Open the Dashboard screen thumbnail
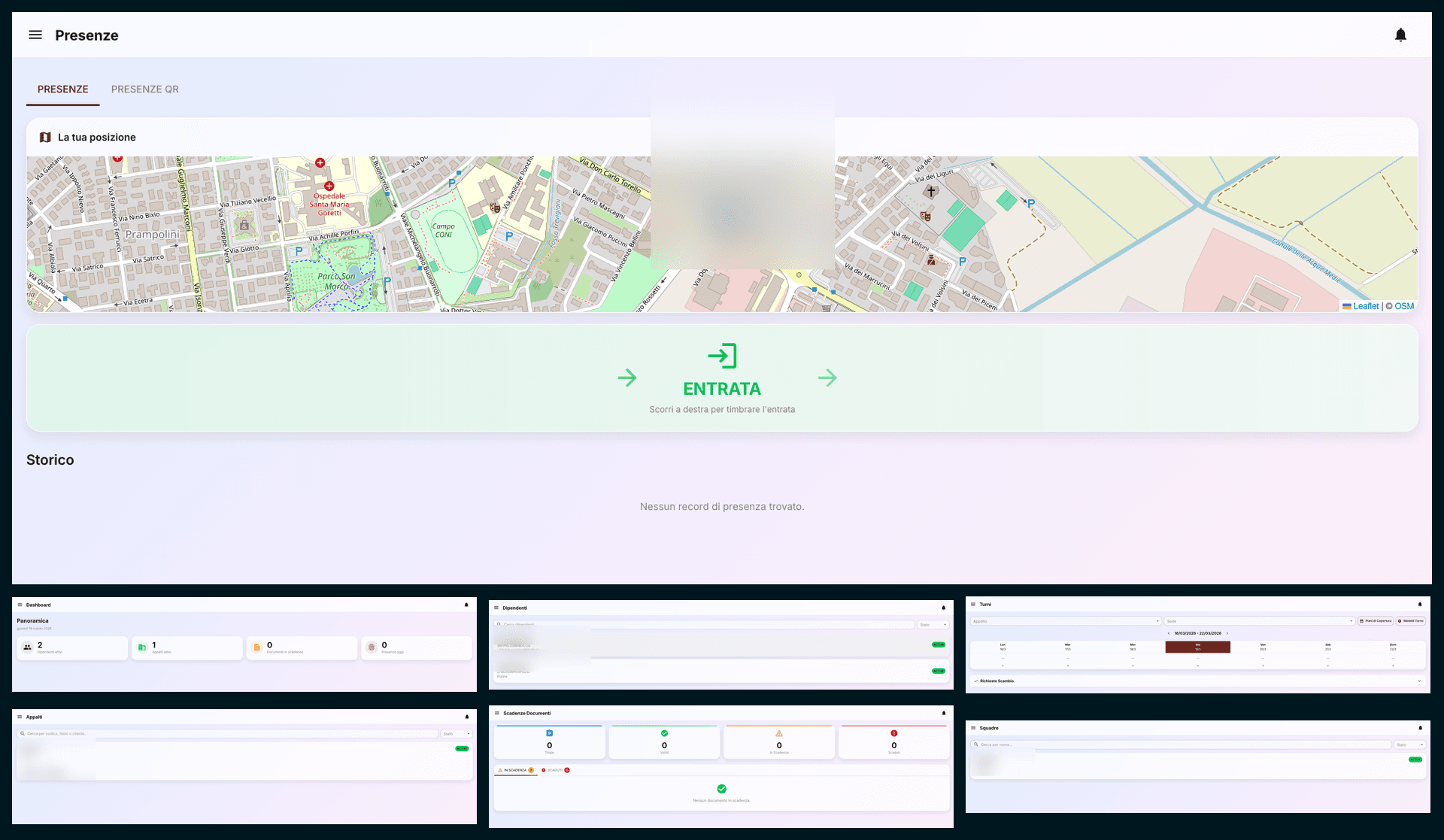1444x840 pixels. pyautogui.click(x=244, y=644)
